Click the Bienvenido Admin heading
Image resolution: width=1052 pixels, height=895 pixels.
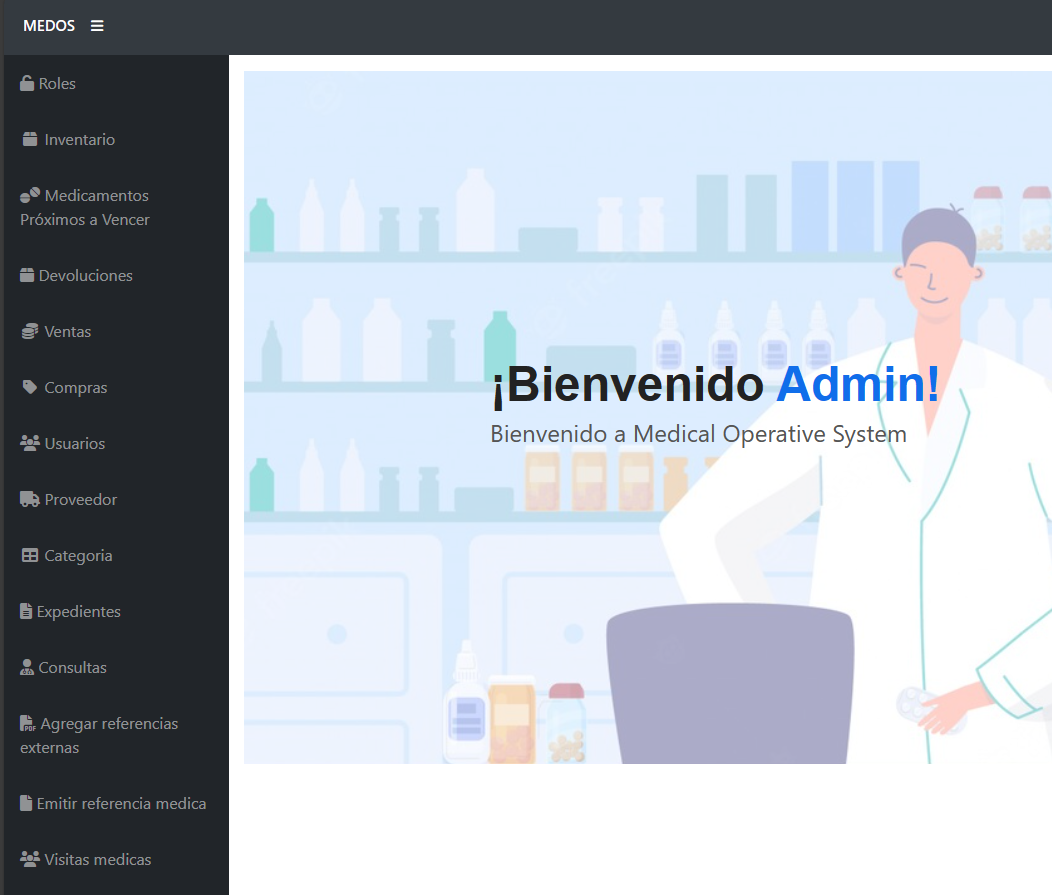click(x=716, y=384)
